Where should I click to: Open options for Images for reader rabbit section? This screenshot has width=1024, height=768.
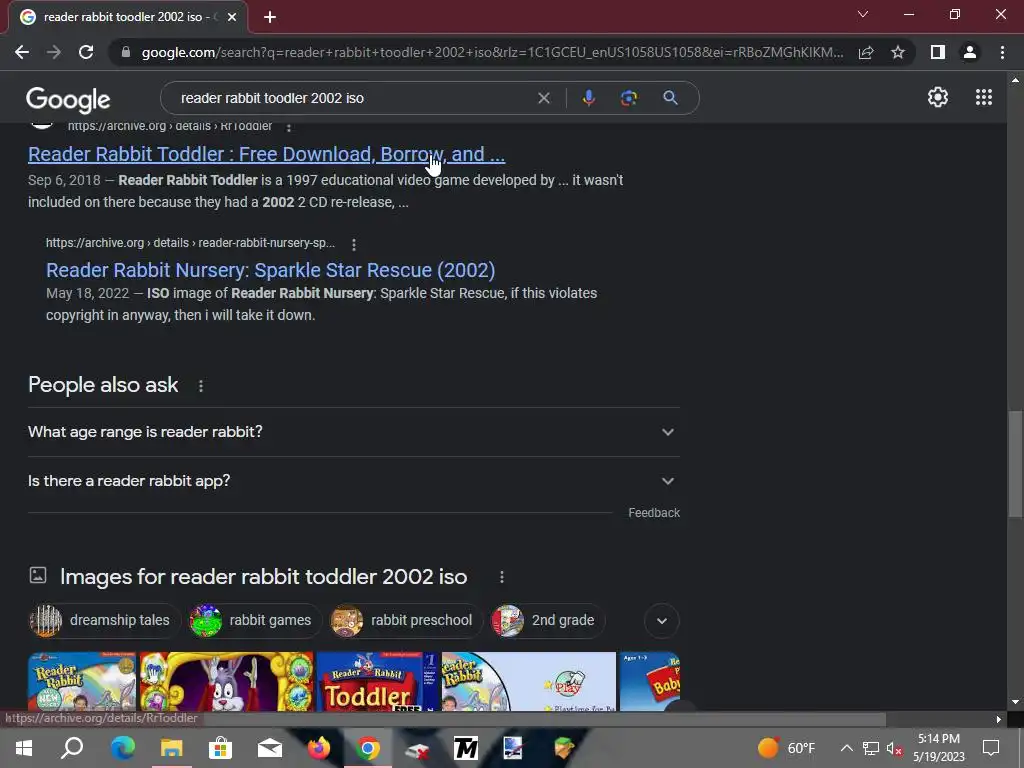[502, 577]
